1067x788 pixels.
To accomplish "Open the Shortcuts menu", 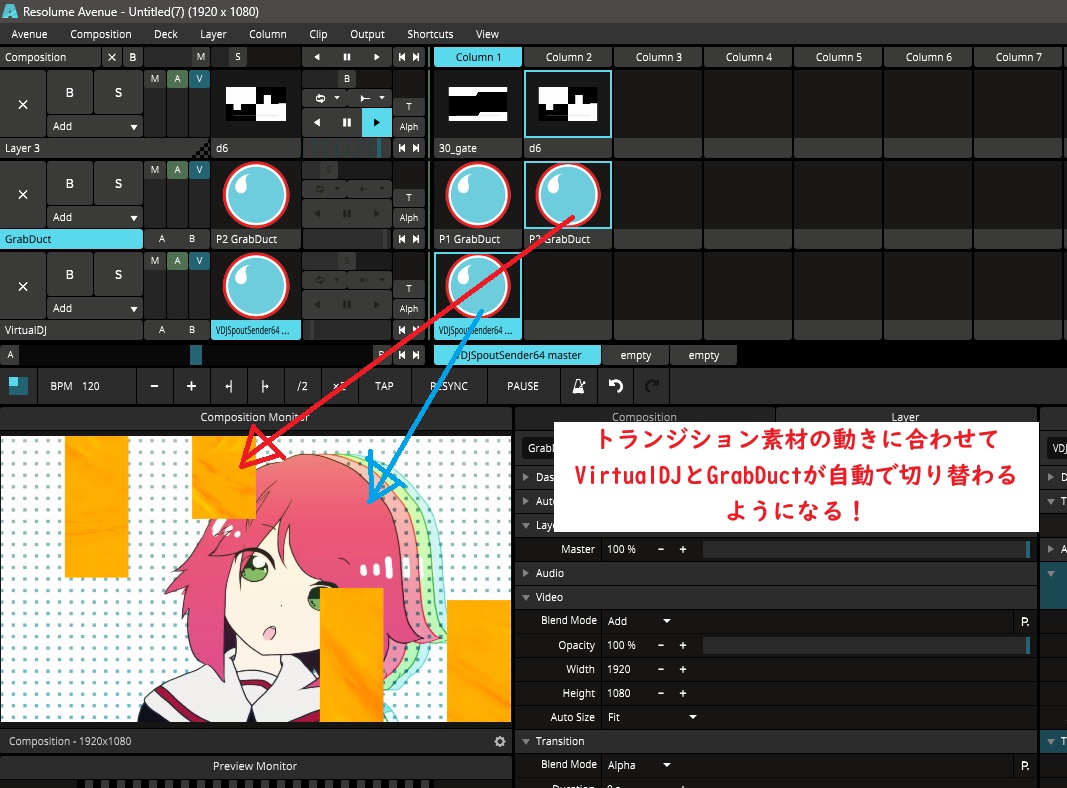I will coord(430,34).
